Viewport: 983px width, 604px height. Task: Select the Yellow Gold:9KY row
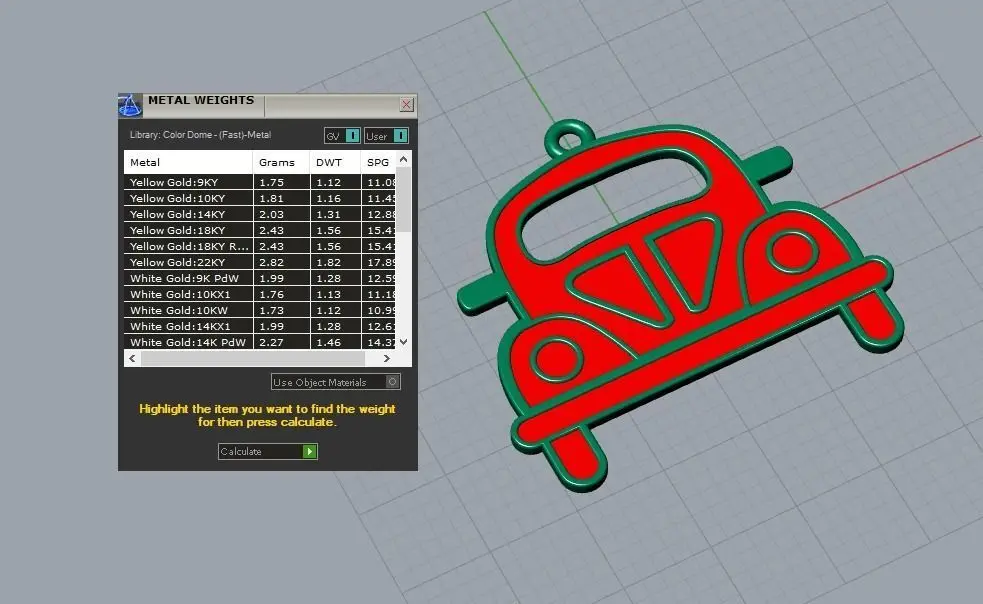pyautogui.click(x=260, y=182)
